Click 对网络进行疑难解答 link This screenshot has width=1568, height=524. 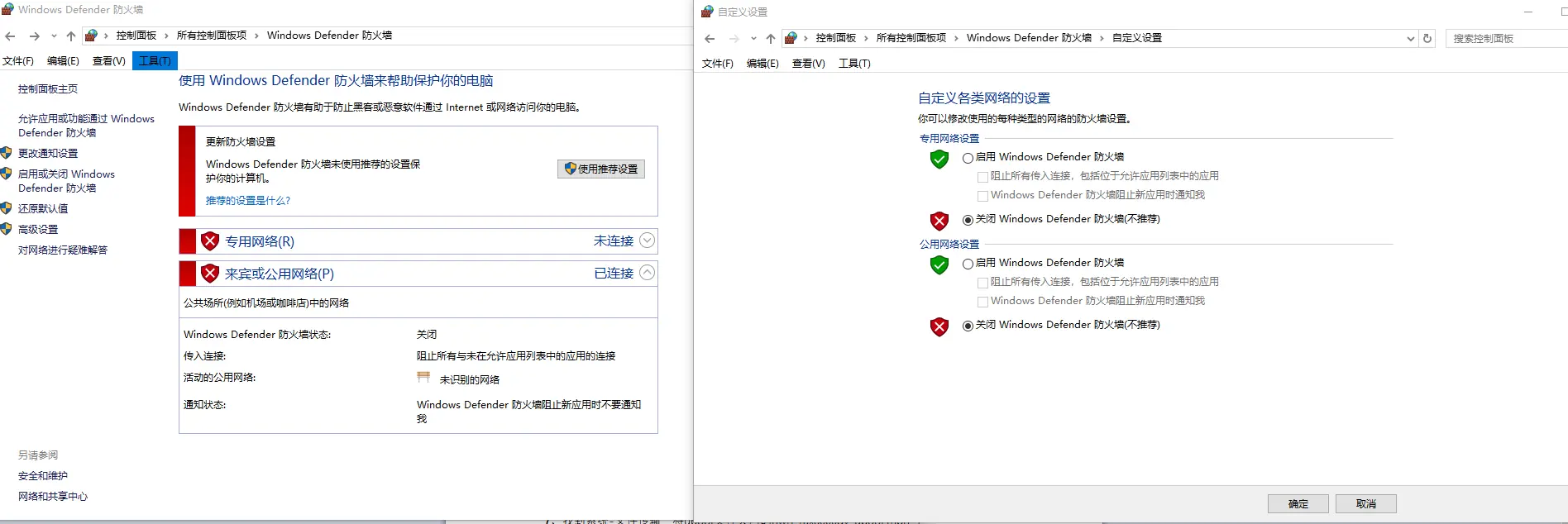[x=63, y=250]
